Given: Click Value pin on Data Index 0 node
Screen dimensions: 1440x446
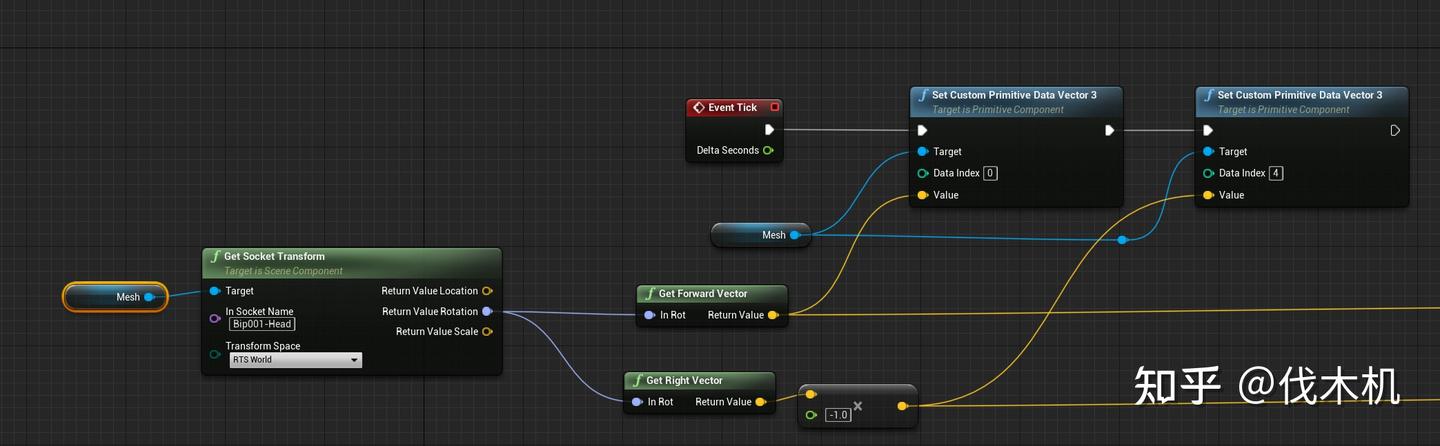Looking at the screenshot, I should pyautogui.click(x=922, y=195).
